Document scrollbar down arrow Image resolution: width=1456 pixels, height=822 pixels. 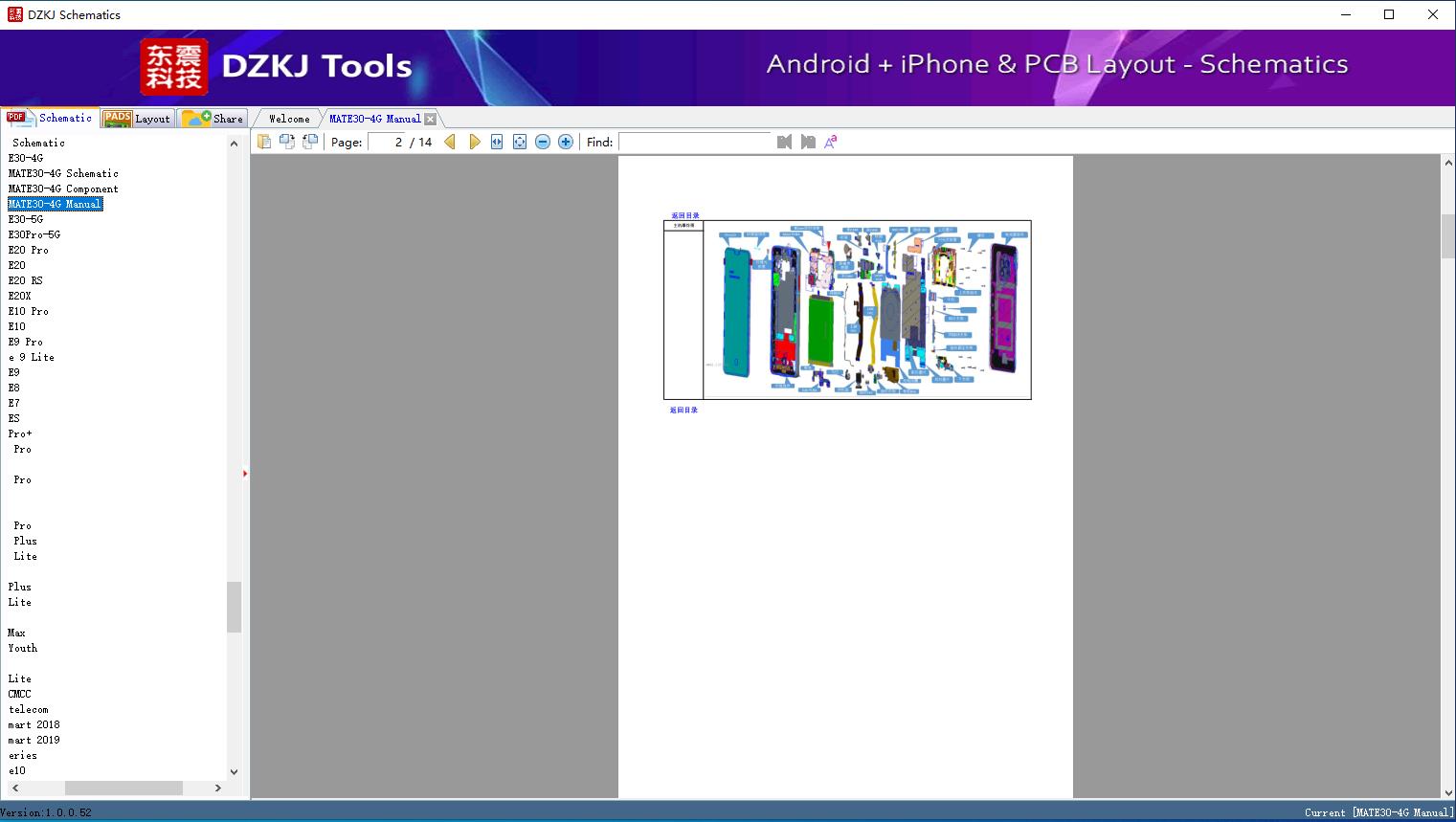(x=1448, y=792)
